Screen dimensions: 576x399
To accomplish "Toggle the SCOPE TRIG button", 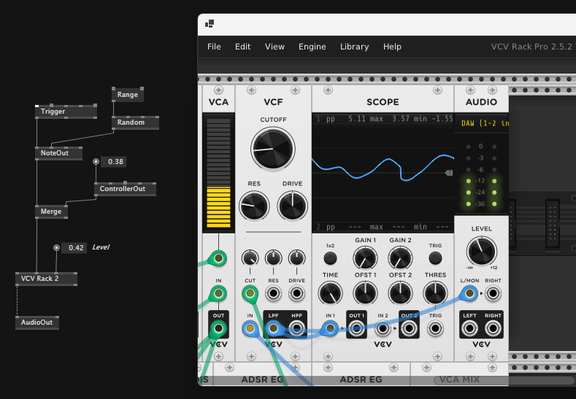I will pyautogui.click(x=435, y=258).
